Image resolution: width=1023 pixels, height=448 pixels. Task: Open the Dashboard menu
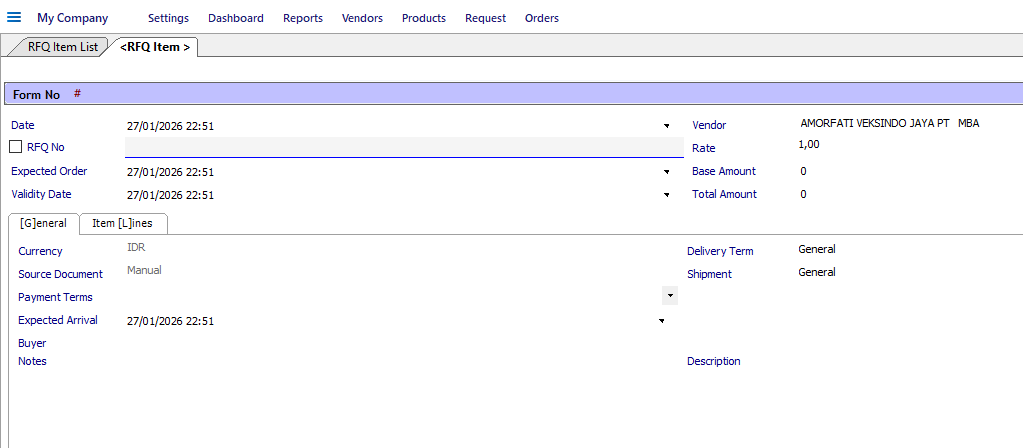pos(236,18)
